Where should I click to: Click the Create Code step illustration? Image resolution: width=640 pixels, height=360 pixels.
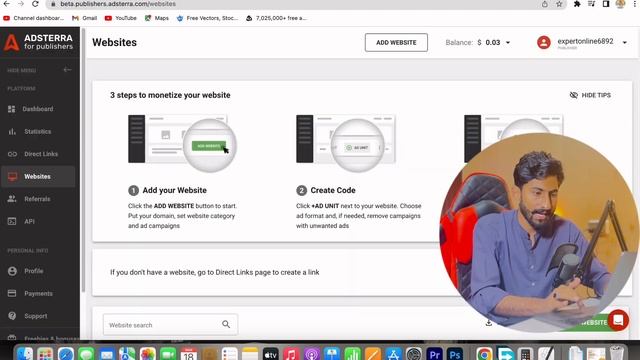pyautogui.click(x=346, y=143)
